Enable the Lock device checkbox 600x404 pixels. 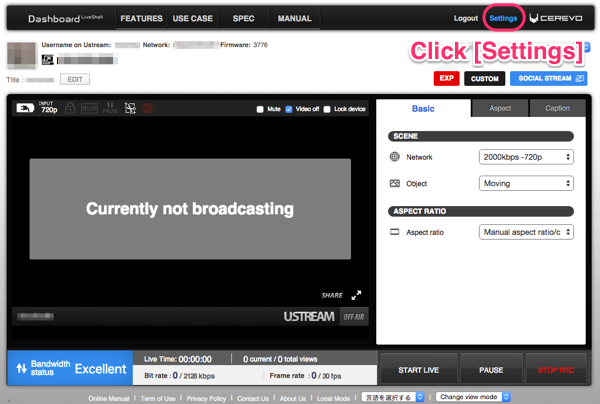pyautogui.click(x=327, y=109)
